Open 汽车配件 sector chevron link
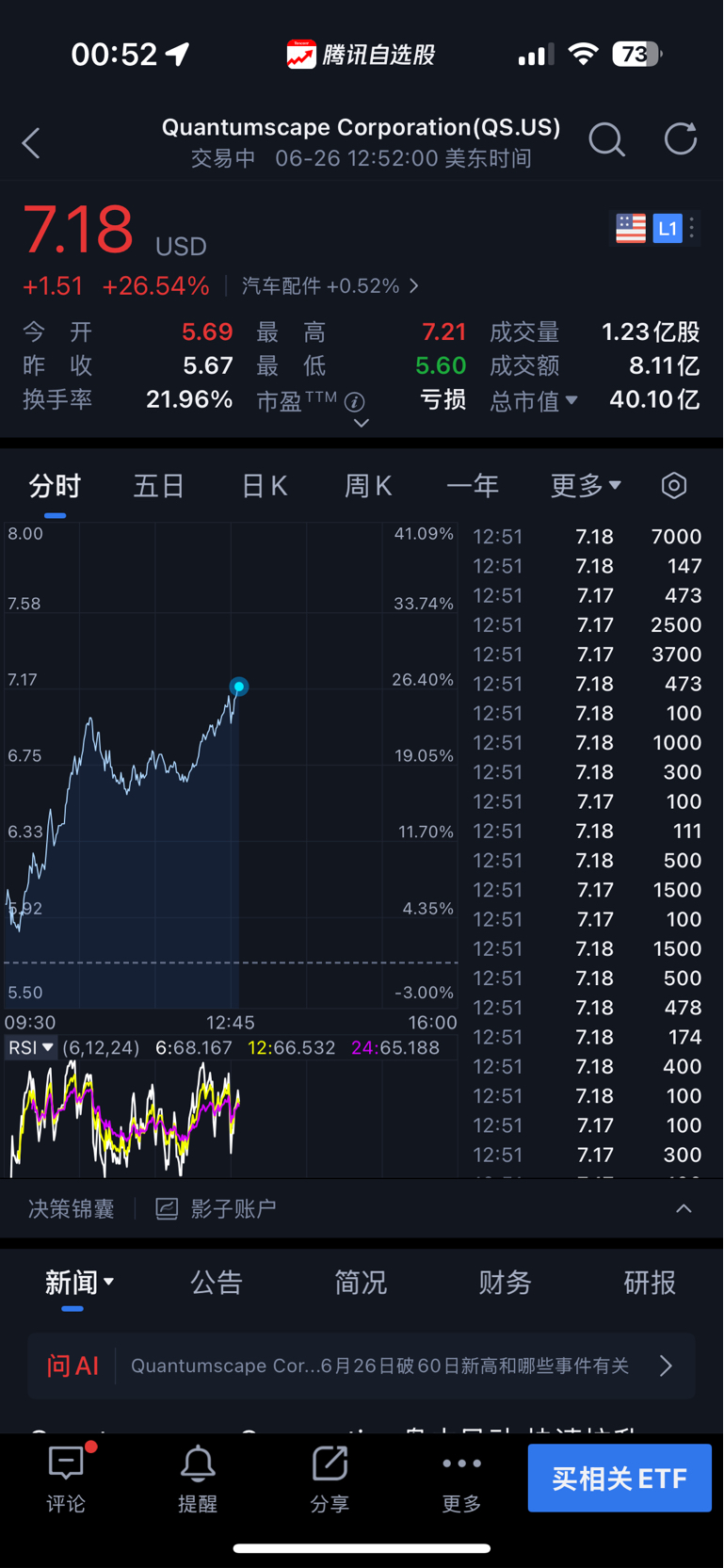 click(413, 285)
